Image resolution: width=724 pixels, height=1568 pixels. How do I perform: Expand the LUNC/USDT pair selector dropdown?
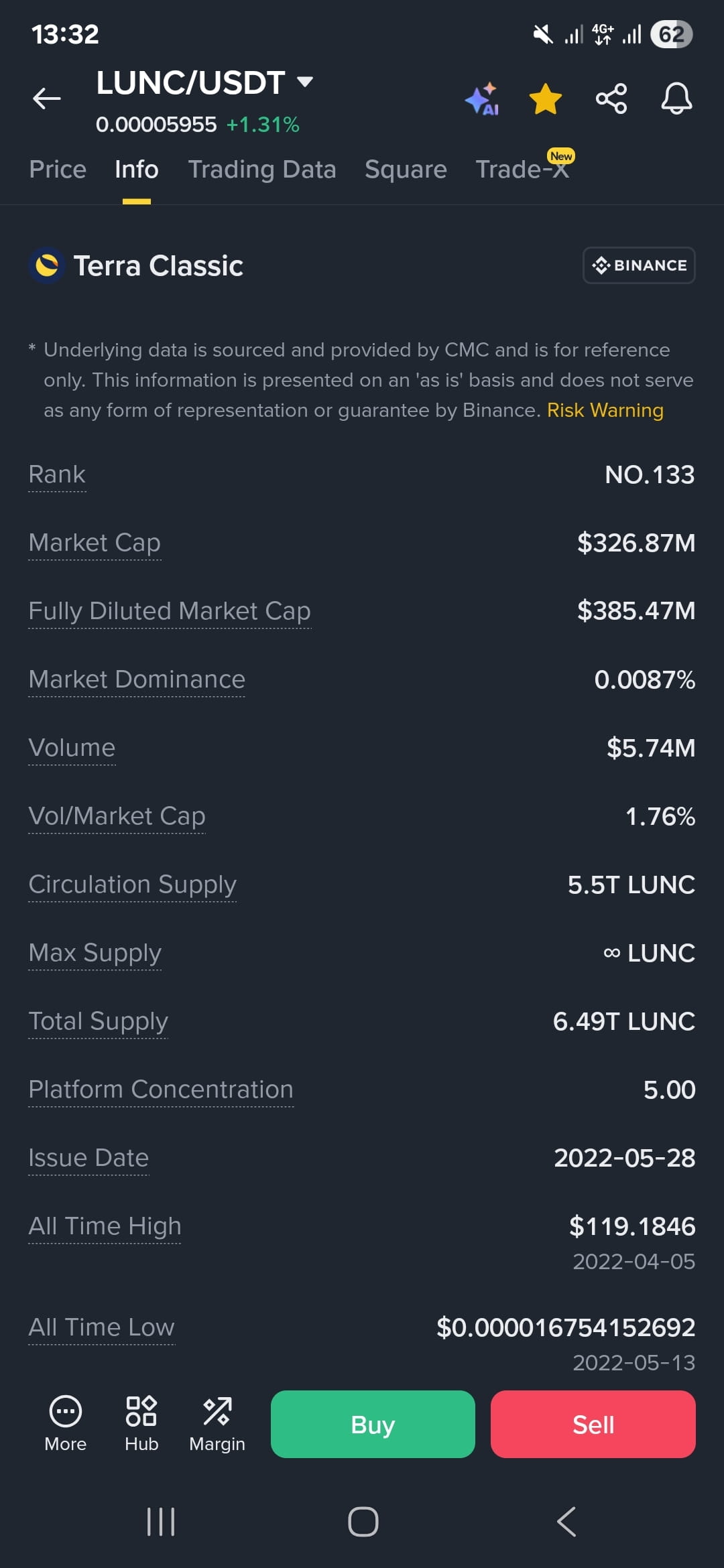pos(305,82)
